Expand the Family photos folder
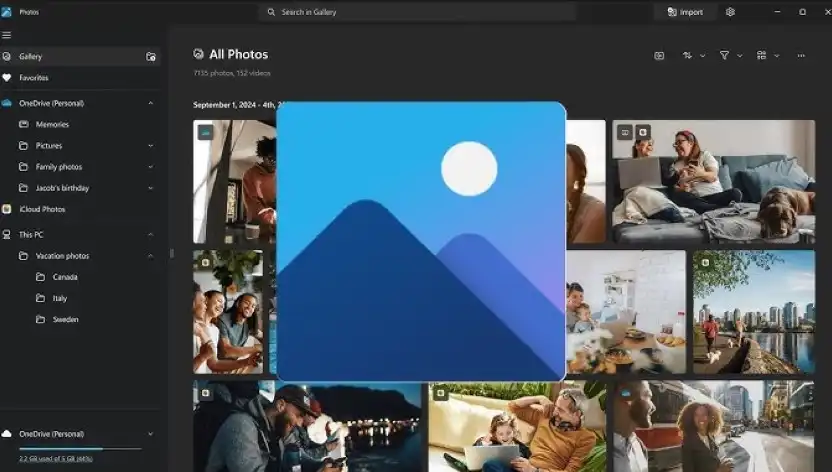 click(x=151, y=167)
